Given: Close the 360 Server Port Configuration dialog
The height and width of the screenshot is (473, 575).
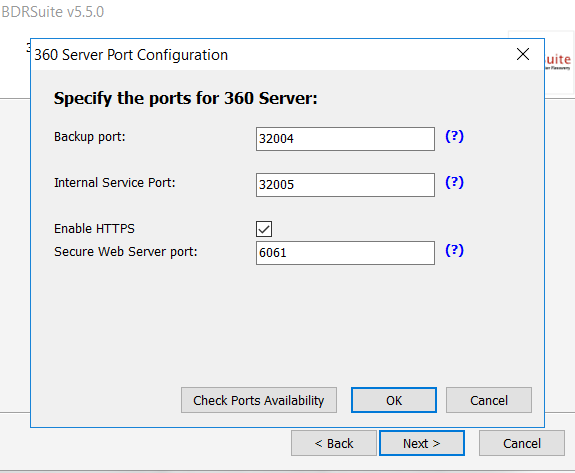Looking at the screenshot, I should point(523,54).
